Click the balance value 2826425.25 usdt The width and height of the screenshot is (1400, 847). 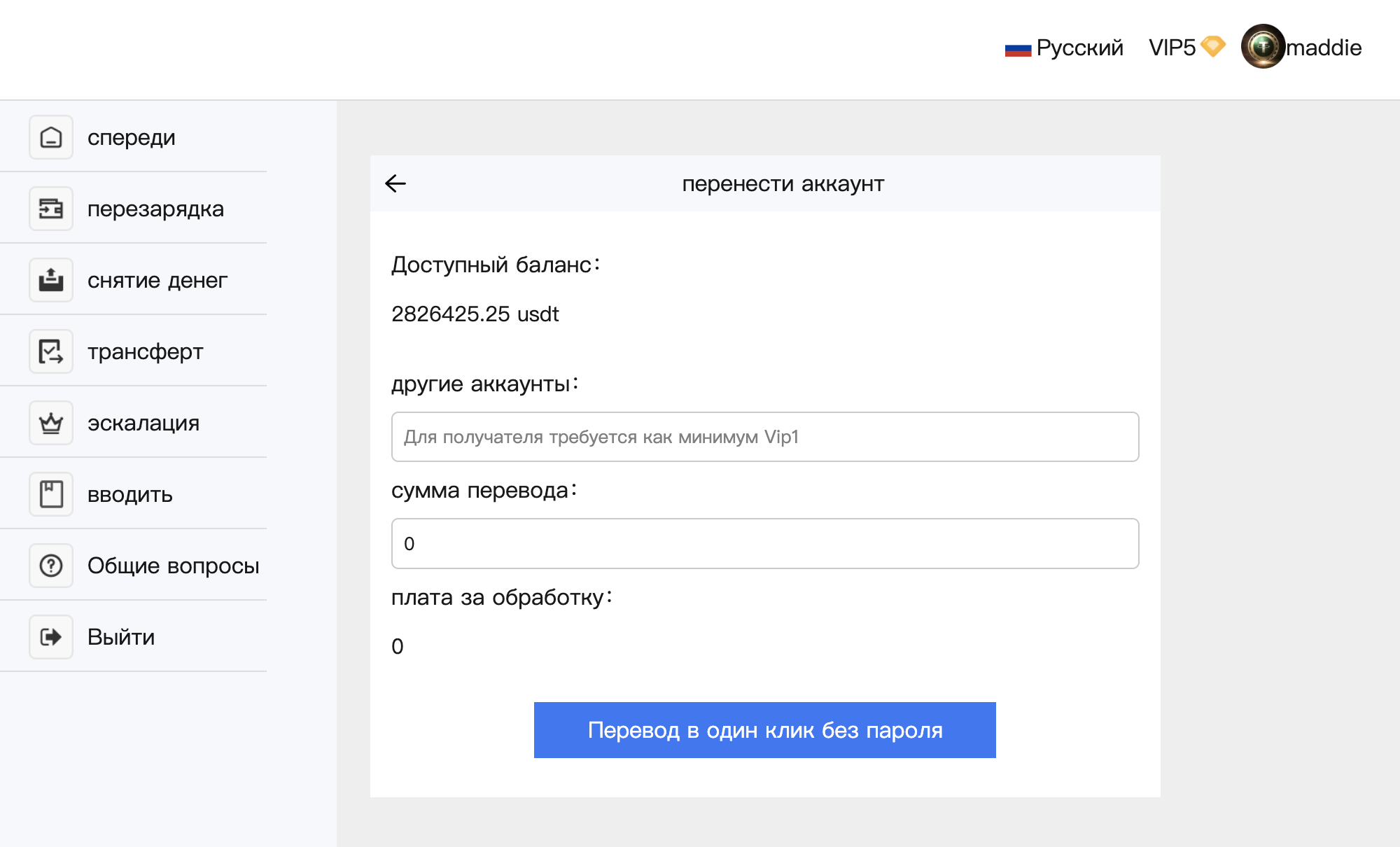[x=475, y=314]
